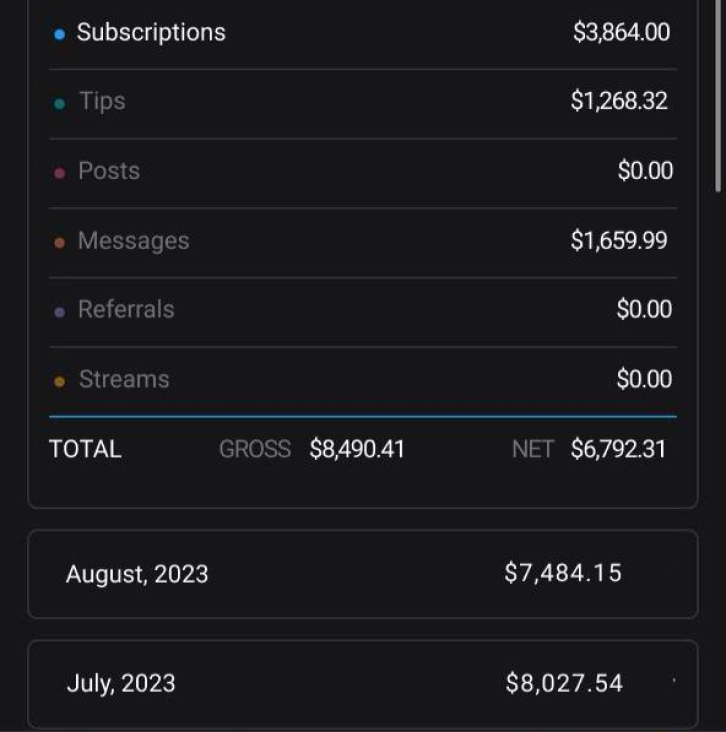This screenshot has width=726, height=732.
Task: Click the teal dot beside Tips
Action: coord(59,103)
